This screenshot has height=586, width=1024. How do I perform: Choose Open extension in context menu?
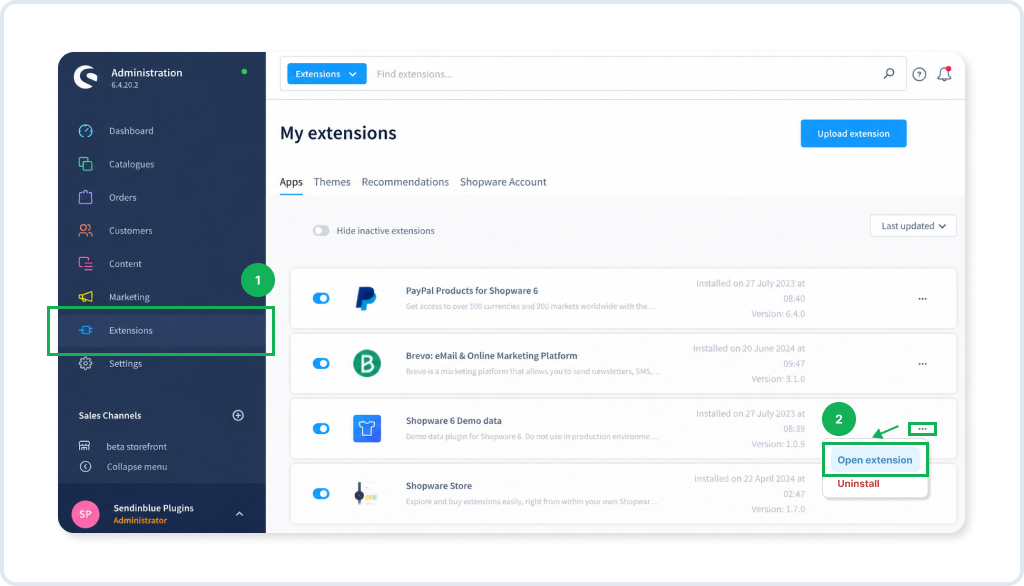[874, 460]
